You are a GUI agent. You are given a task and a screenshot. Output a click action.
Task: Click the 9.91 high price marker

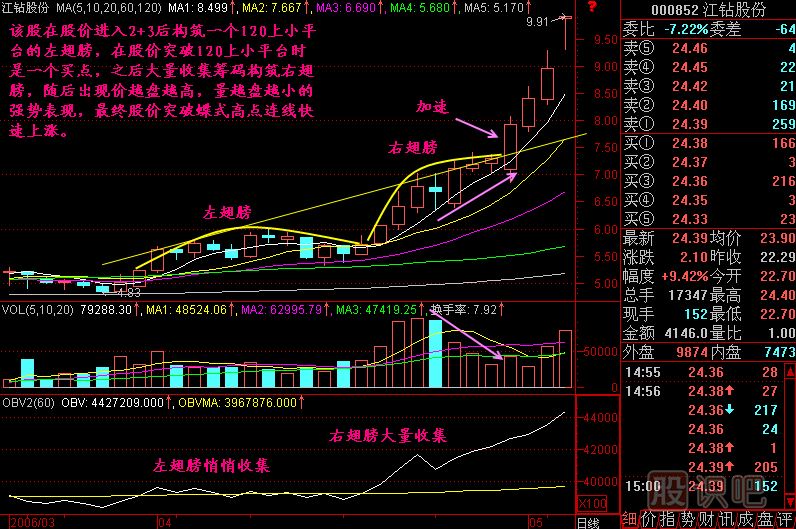tap(539, 20)
